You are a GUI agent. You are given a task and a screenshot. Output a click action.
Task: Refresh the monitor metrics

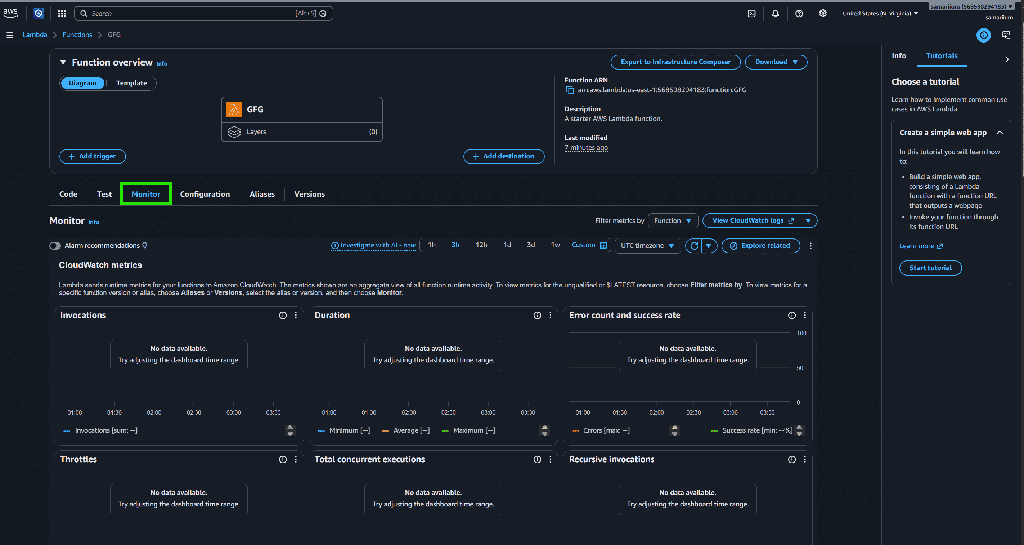click(x=694, y=246)
